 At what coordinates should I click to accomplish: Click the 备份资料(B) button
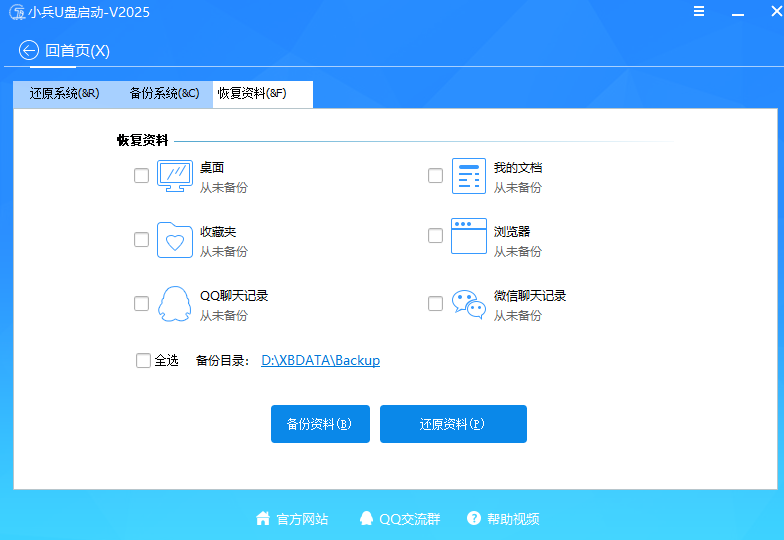[320, 424]
